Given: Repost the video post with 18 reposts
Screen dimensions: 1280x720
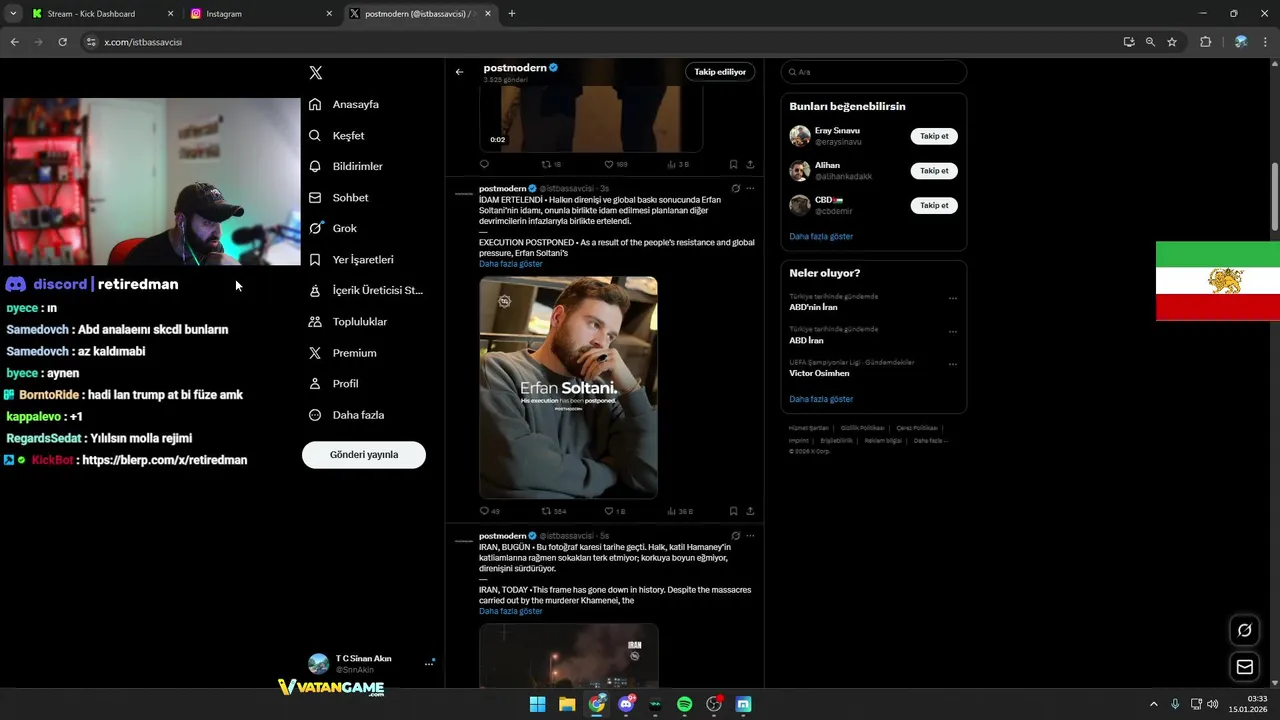Looking at the screenshot, I should click(547, 164).
